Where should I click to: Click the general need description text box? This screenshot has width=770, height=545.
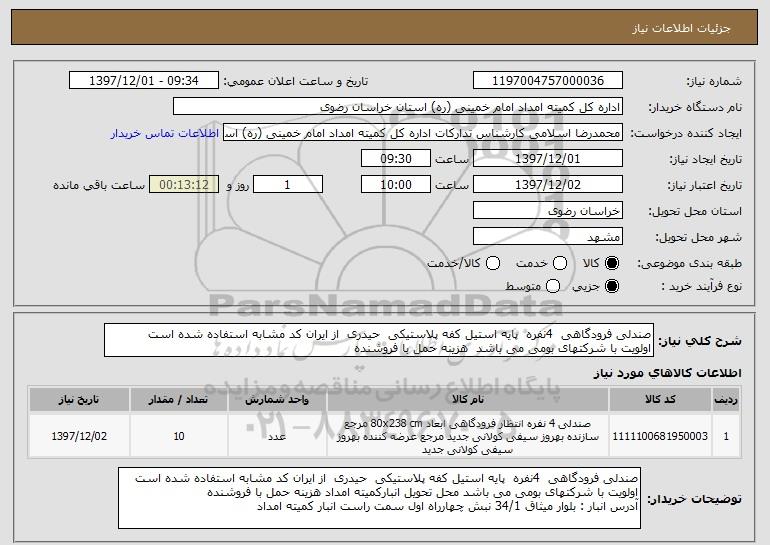click(x=379, y=340)
